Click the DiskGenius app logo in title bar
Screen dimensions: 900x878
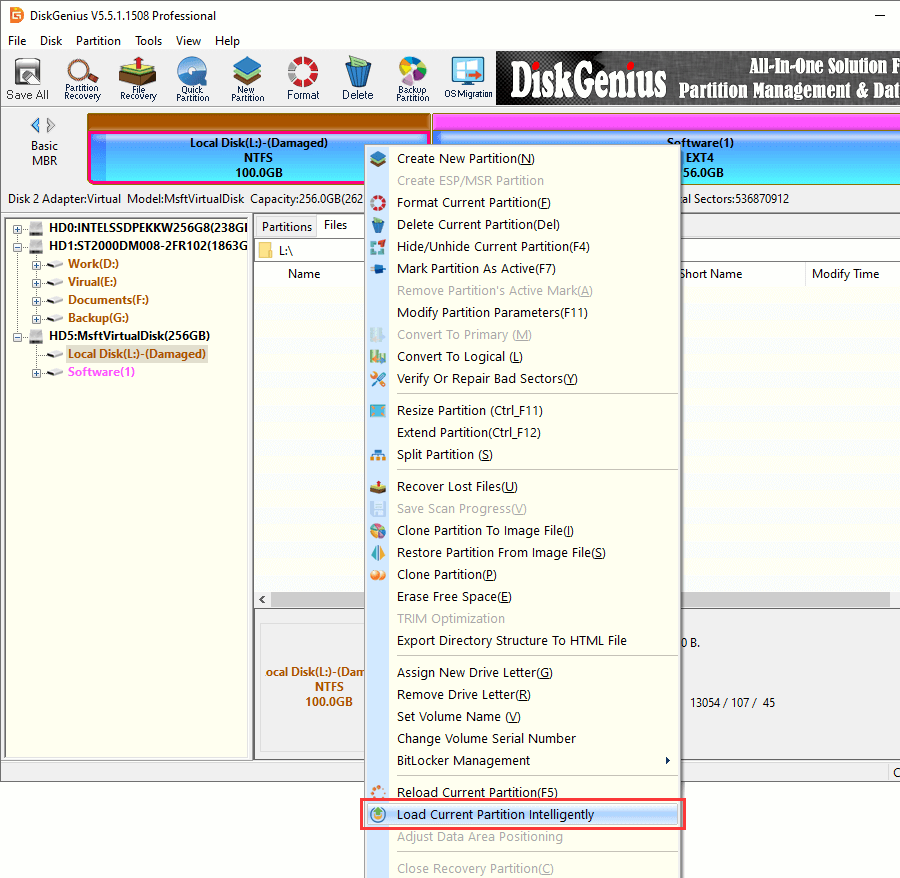tap(16, 15)
